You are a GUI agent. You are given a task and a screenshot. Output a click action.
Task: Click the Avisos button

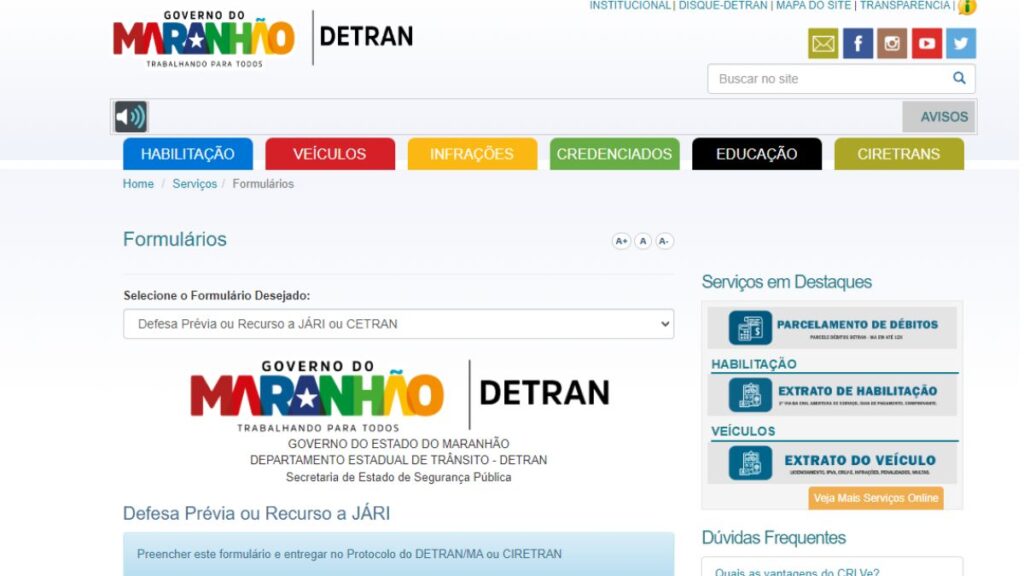point(938,117)
